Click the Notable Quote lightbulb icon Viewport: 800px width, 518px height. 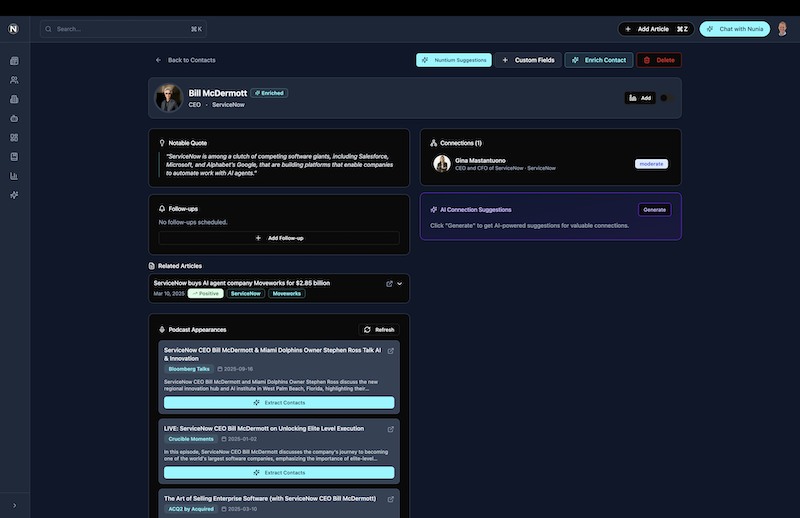162,143
